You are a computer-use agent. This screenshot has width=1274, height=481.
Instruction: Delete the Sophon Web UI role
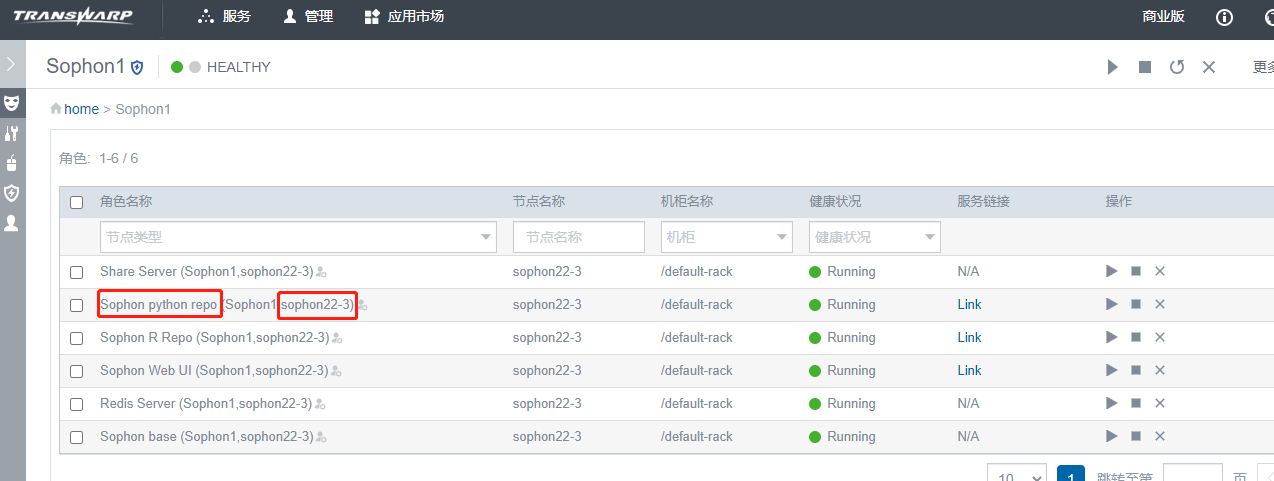1160,370
